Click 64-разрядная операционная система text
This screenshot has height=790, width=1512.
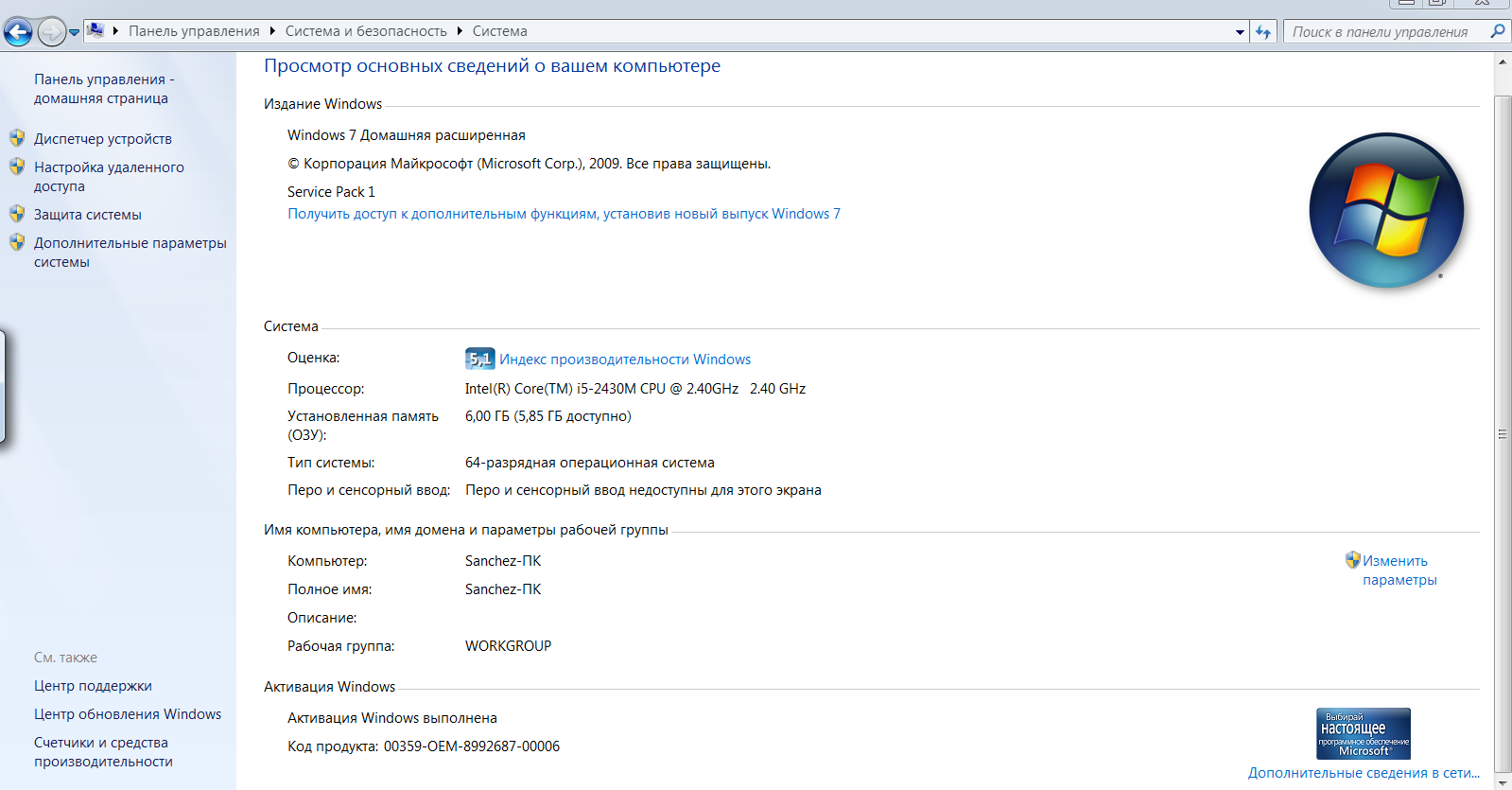pyautogui.click(x=590, y=463)
